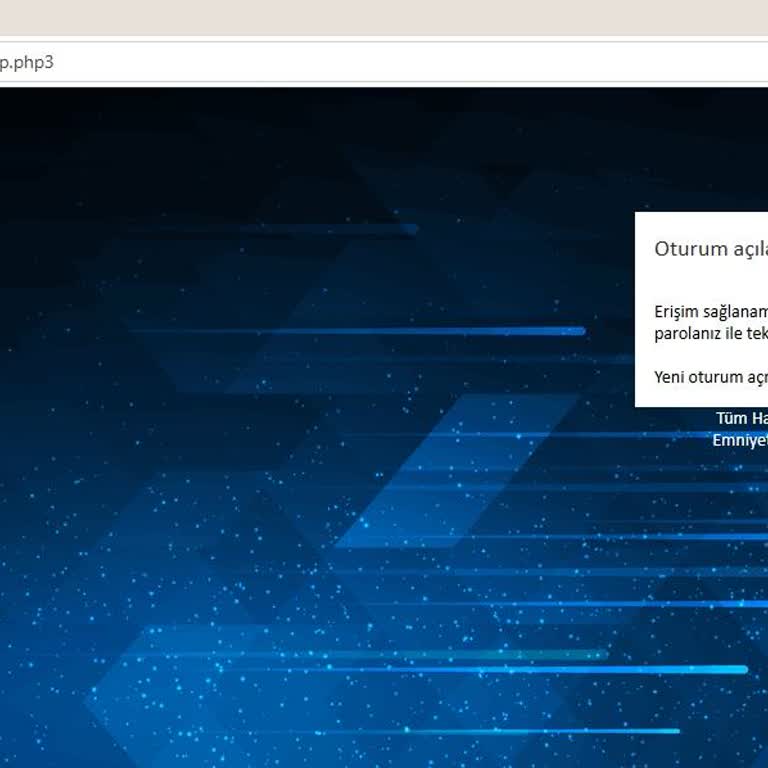Image resolution: width=768 pixels, height=768 pixels.
Task: Click the white dialog panel's left margin
Action: click(x=645, y=310)
